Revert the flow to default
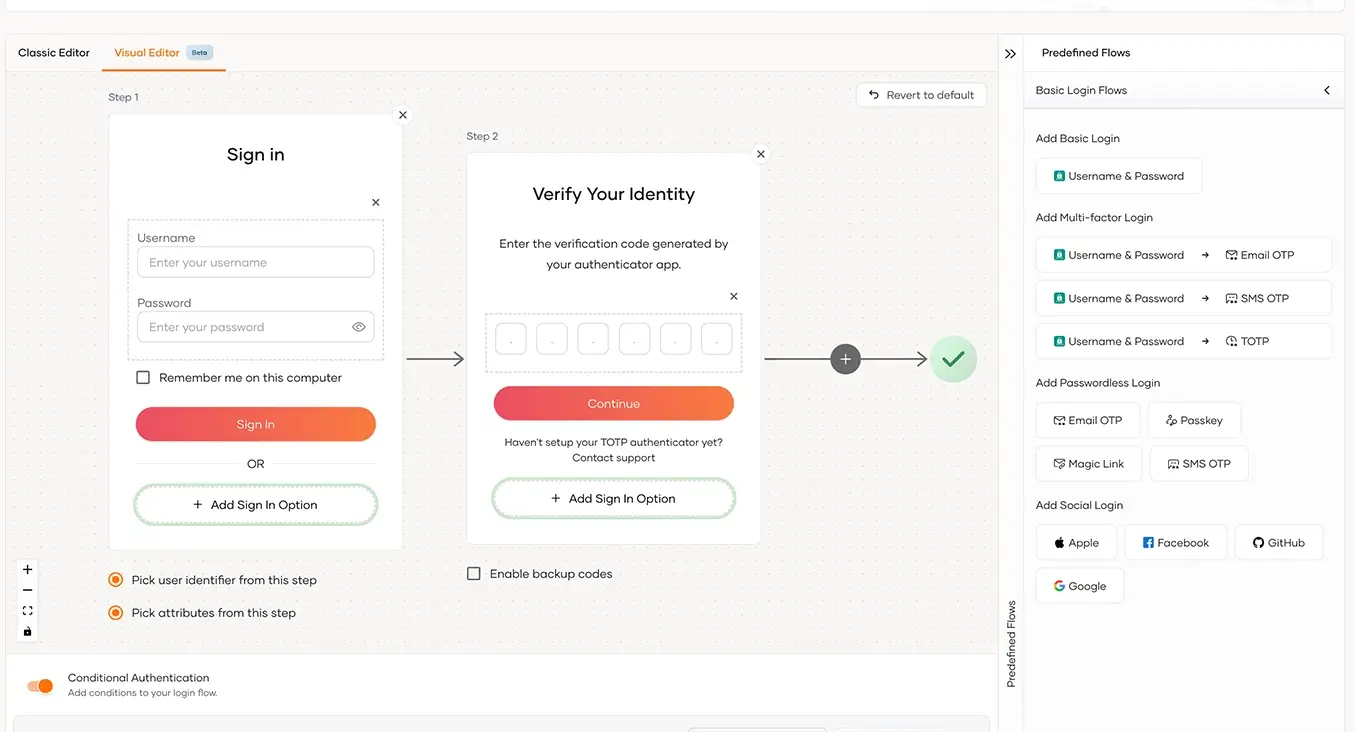The width and height of the screenshot is (1355, 732). coord(920,94)
